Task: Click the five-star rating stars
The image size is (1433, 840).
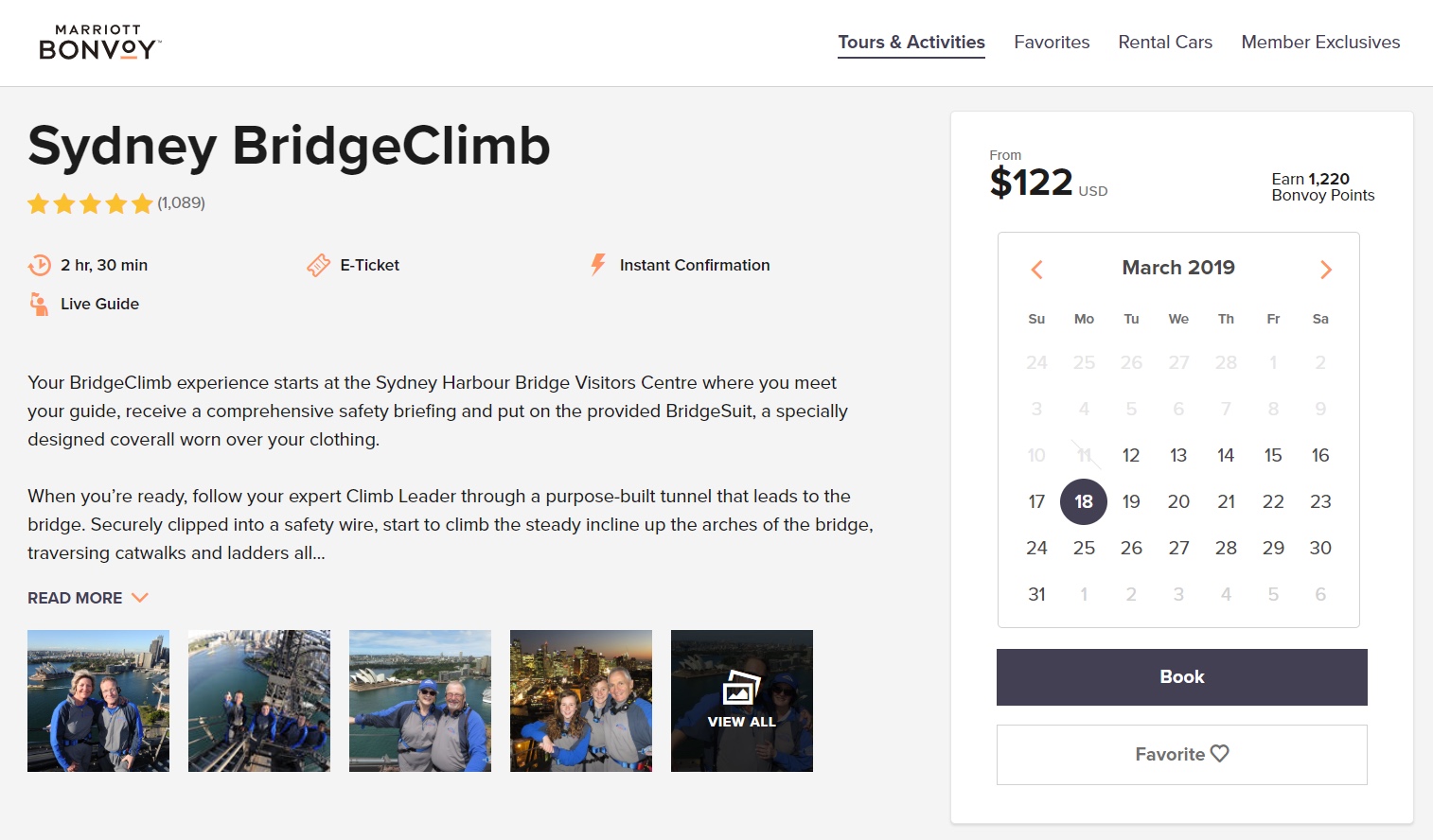Action: tap(90, 203)
